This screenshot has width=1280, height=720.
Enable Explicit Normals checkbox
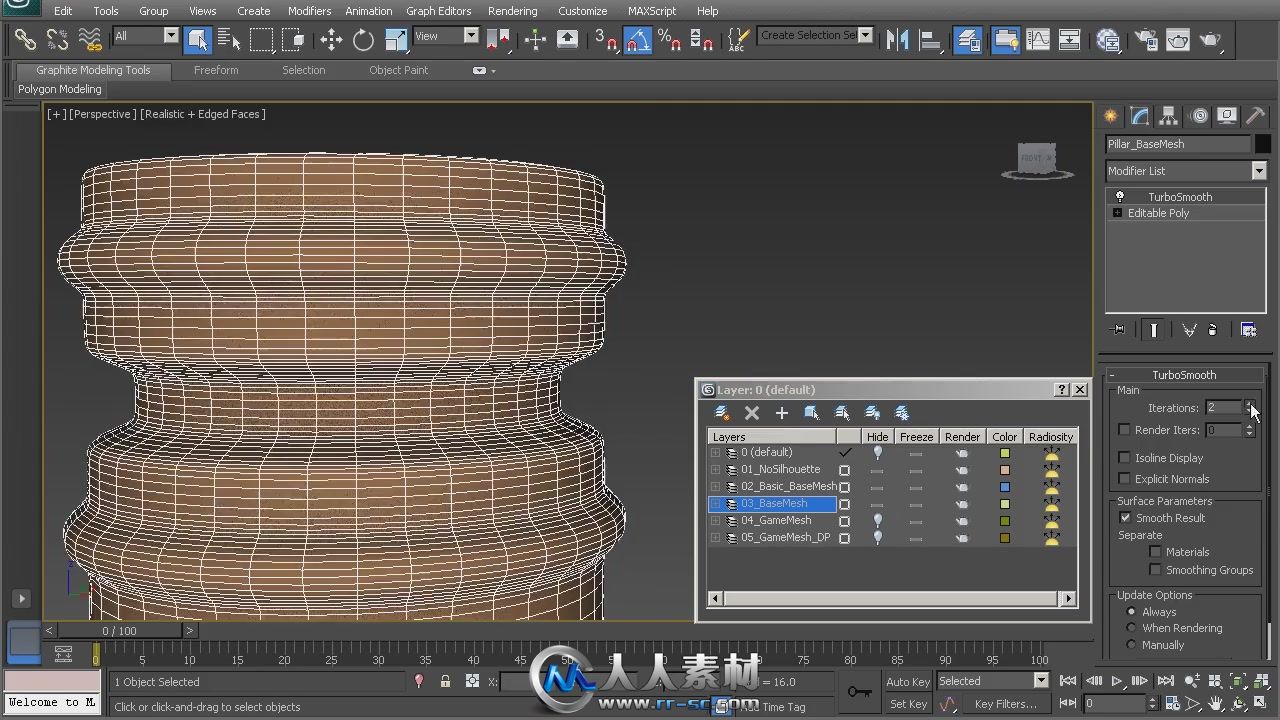(x=1124, y=479)
